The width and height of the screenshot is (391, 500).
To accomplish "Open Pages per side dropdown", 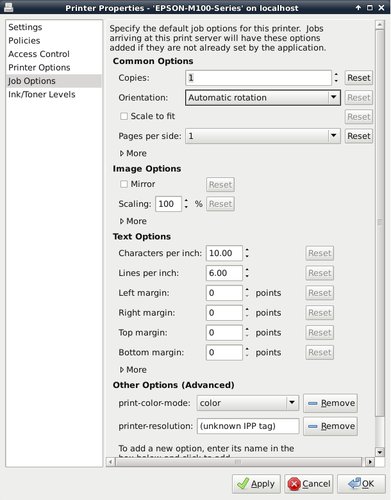I will click(x=263, y=136).
